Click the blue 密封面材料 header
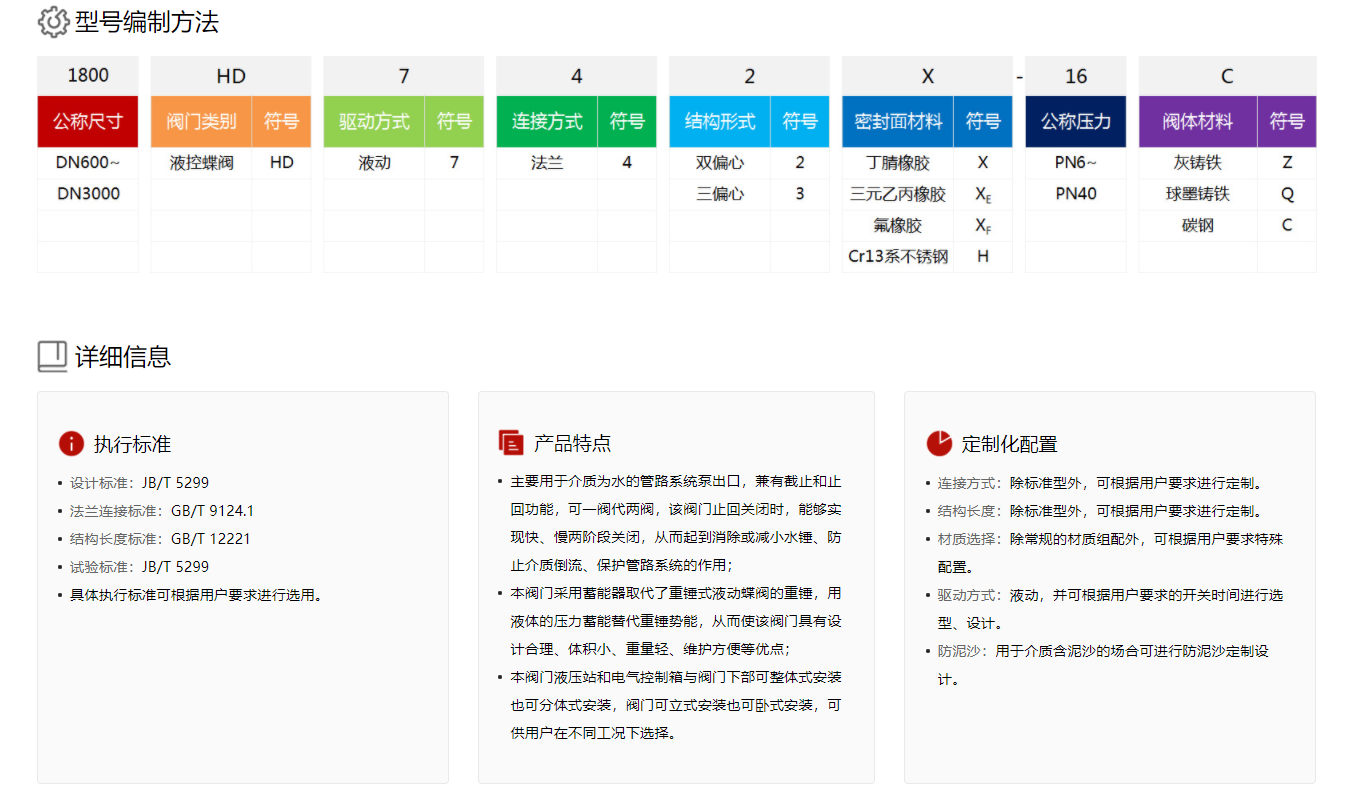This screenshot has width=1362, height=801. coord(898,122)
